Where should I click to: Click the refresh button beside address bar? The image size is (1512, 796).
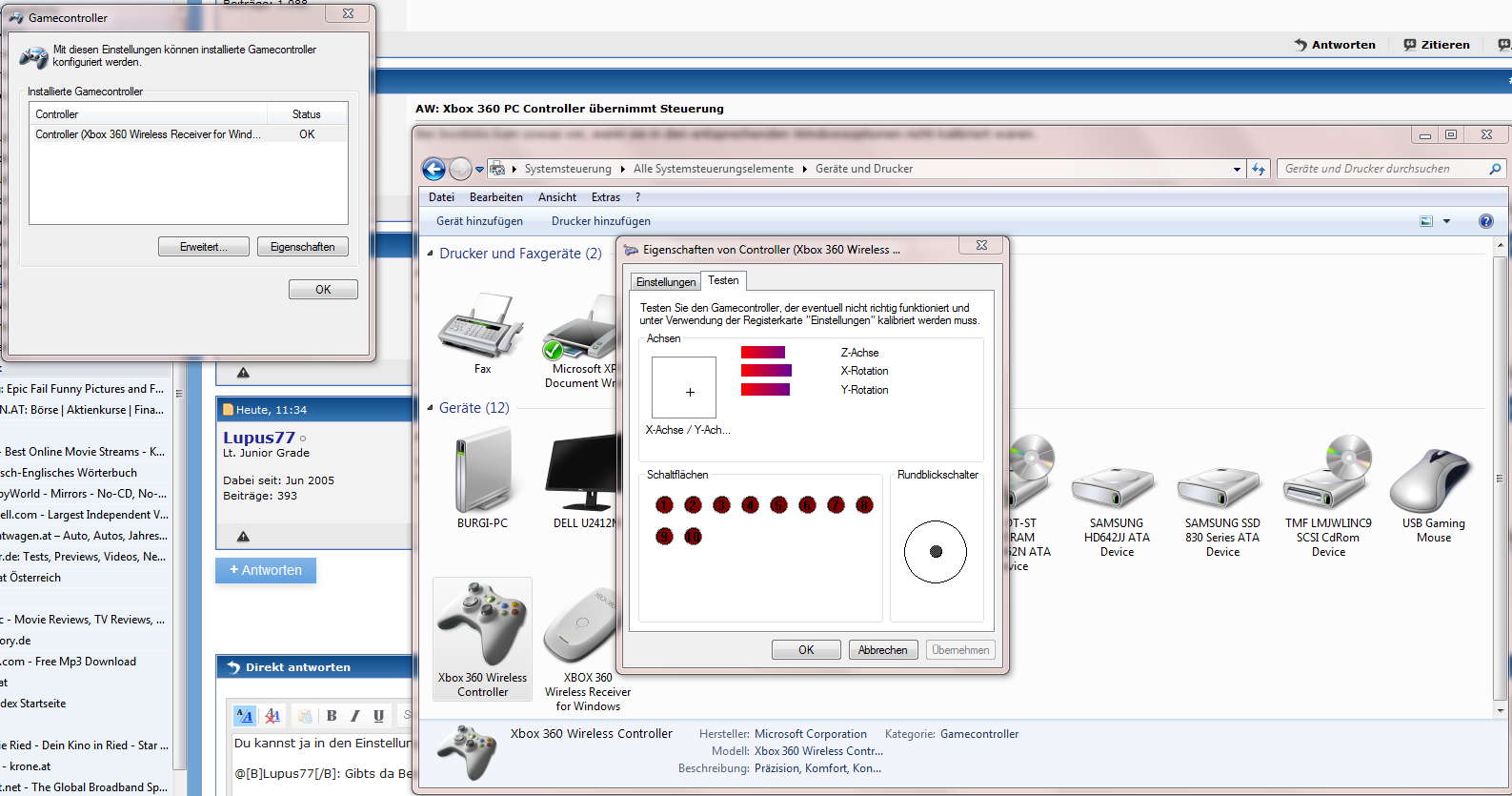tap(1259, 169)
